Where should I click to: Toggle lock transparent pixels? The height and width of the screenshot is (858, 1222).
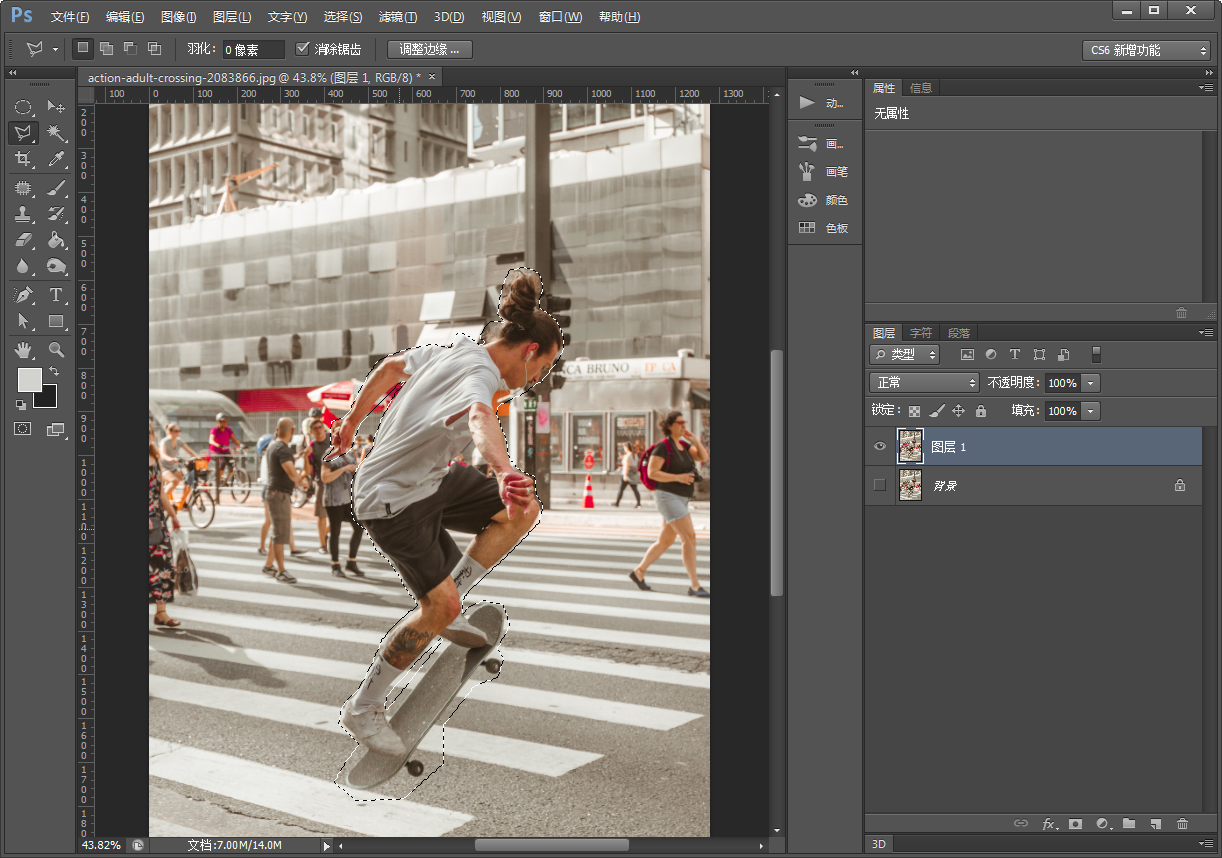[x=914, y=411]
